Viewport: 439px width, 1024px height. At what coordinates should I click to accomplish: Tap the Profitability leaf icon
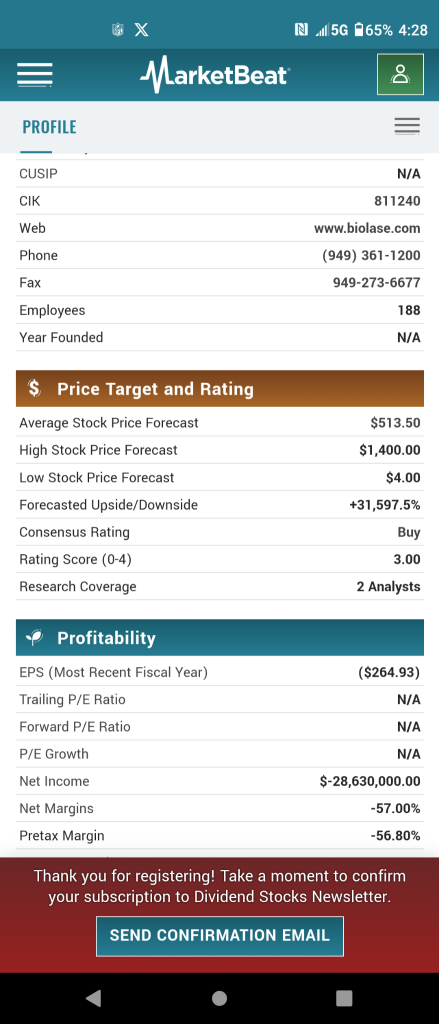pyautogui.click(x=34, y=637)
